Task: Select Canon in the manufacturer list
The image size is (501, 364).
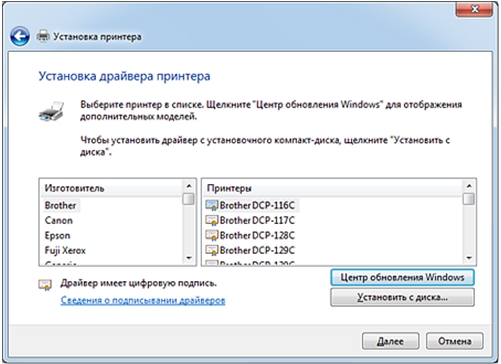Action: point(59,220)
